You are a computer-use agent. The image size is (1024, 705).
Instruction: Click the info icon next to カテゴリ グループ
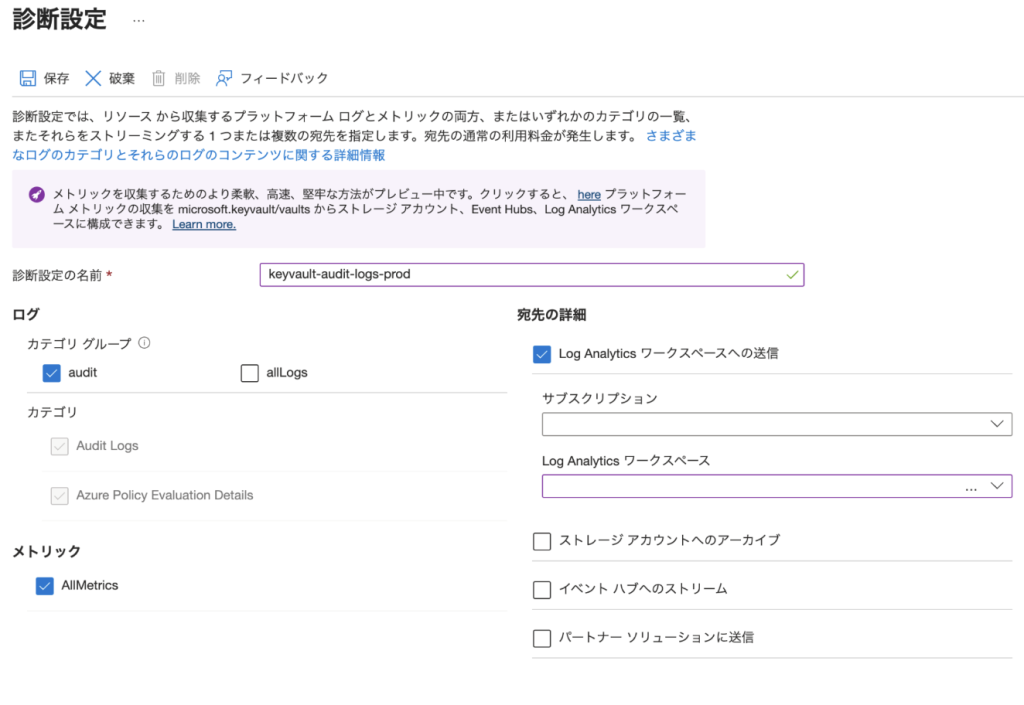pos(144,343)
